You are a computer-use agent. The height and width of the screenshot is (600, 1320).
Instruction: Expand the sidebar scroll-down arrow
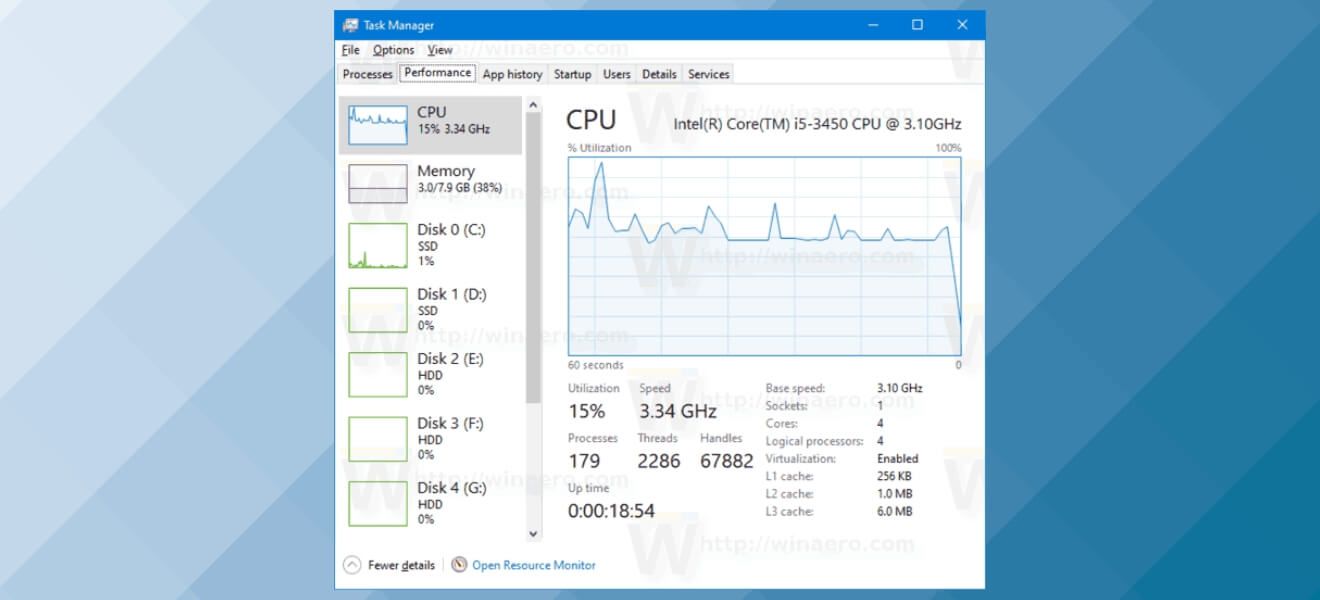pyautogui.click(x=530, y=534)
